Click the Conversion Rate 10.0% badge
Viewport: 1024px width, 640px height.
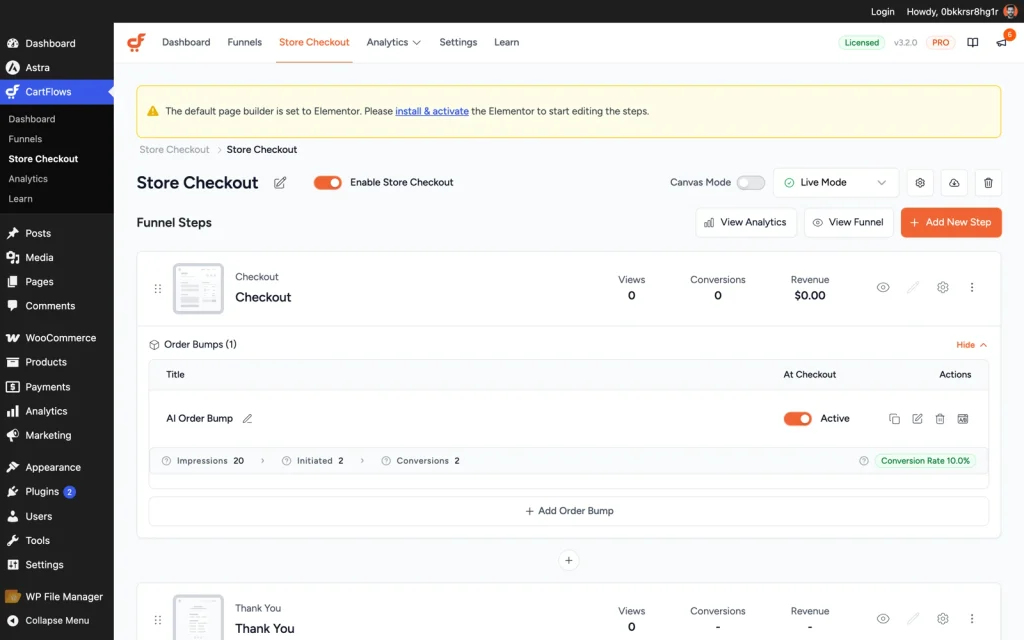(925, 461)
